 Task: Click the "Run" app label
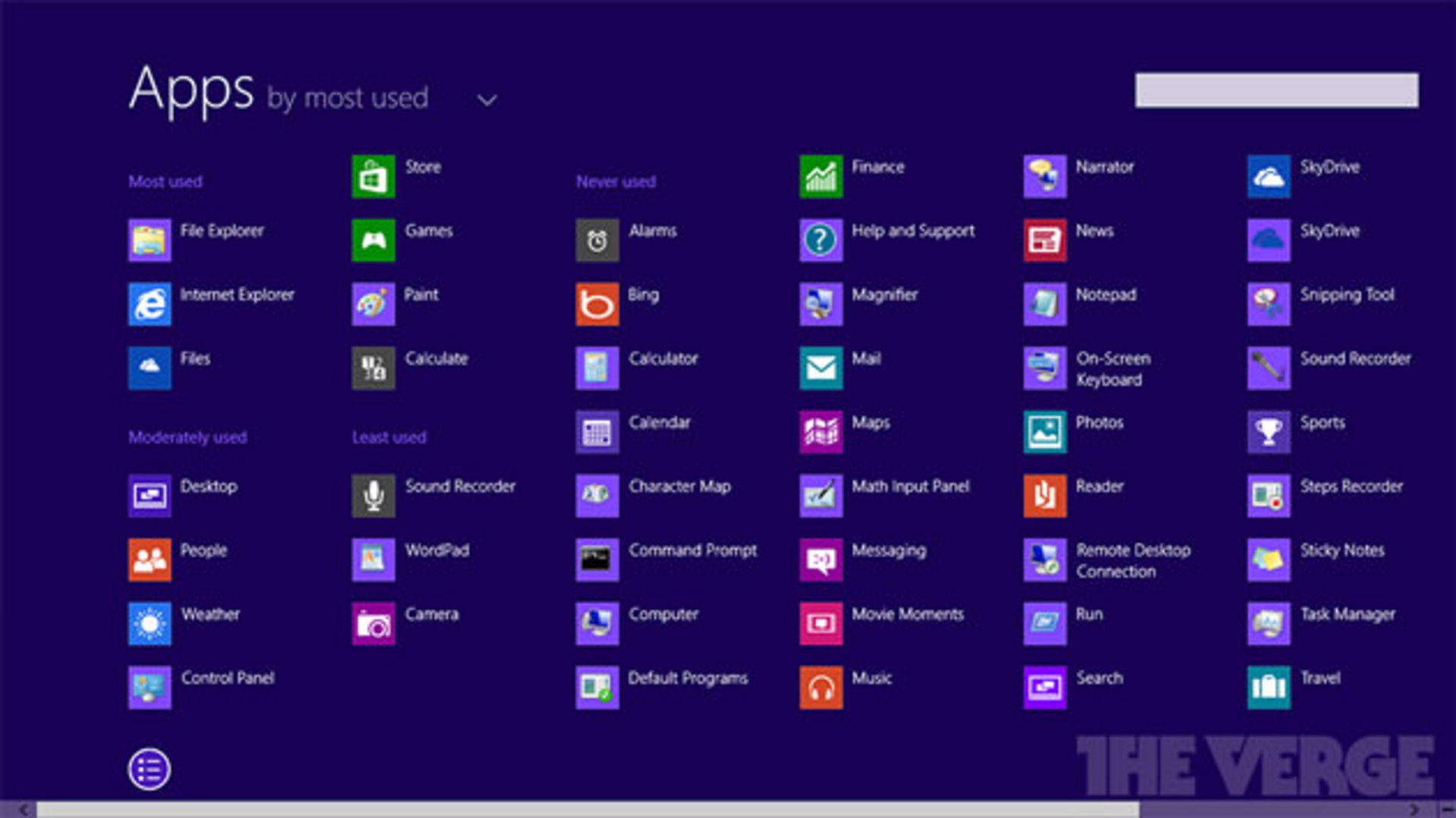pos(1089,614)
